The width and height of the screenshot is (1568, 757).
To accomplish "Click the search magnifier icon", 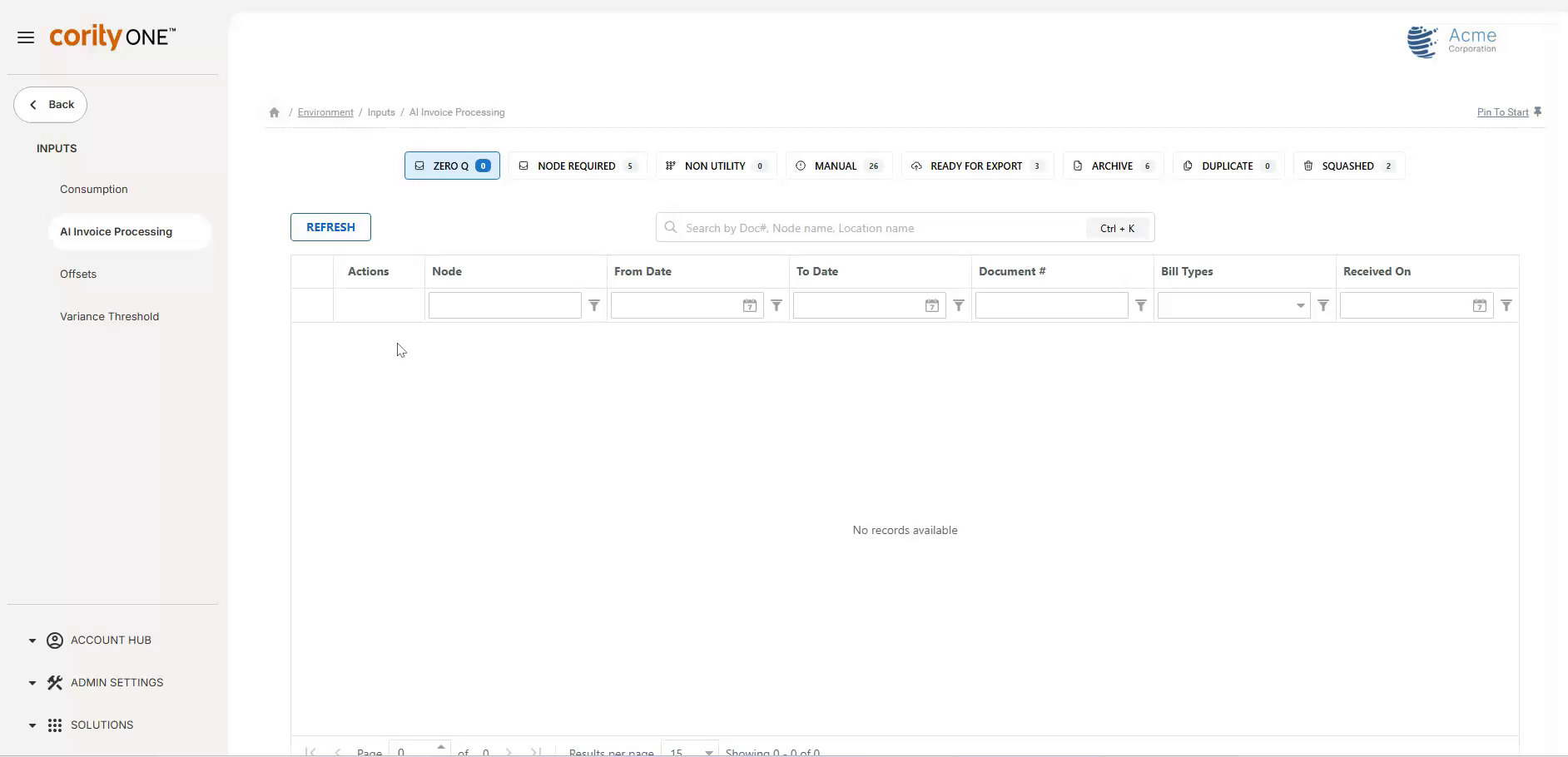I will (x=671, y=228).
